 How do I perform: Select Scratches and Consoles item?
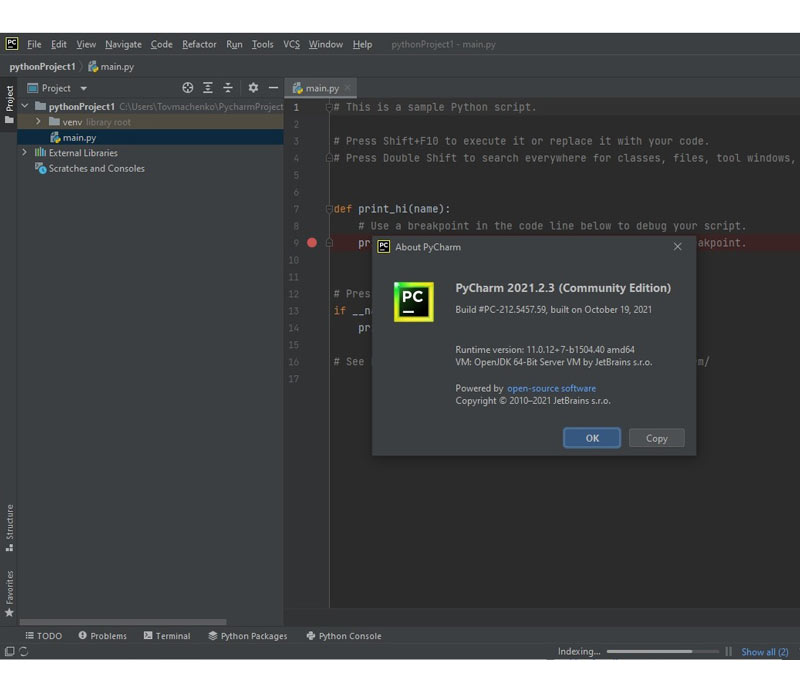point(89,168)
